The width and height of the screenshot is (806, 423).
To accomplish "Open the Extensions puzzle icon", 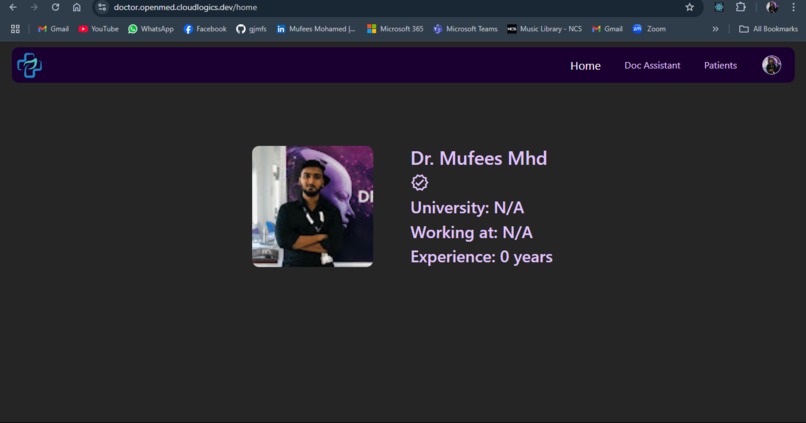I will [x=740, y=7].
